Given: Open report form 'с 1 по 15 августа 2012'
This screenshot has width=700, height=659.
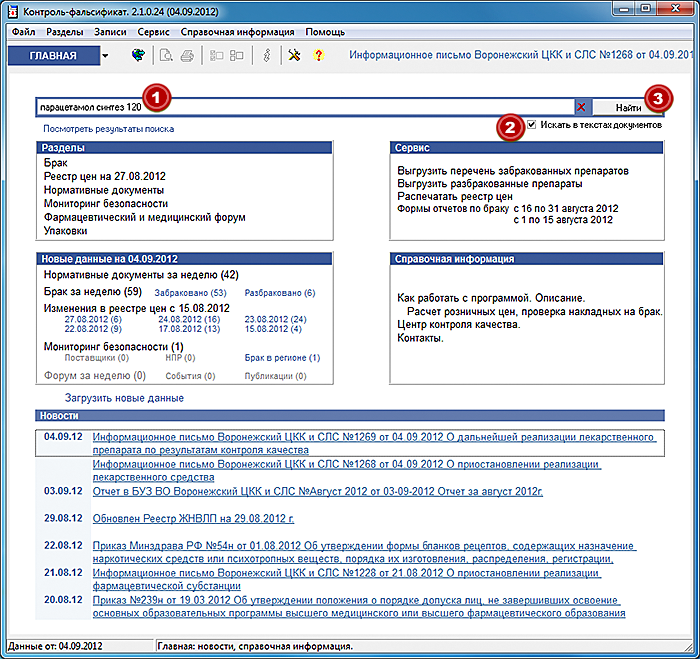Looking at the screenshot, I should click(x=563, y=220).
